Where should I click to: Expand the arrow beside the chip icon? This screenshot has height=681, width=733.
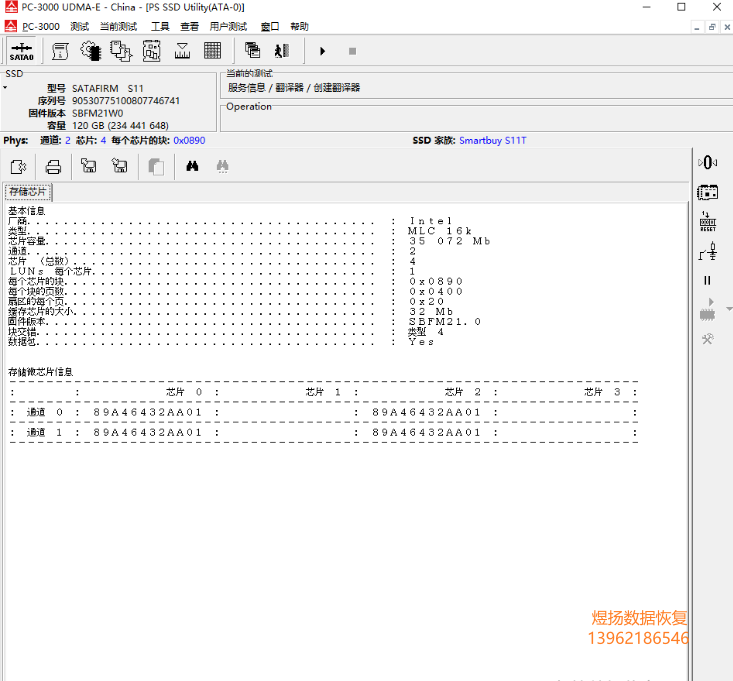[729, 309]
